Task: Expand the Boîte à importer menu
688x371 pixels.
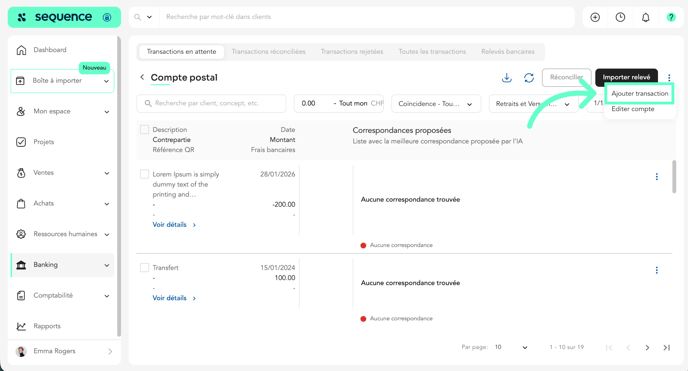Action: (x=106, y=81)
